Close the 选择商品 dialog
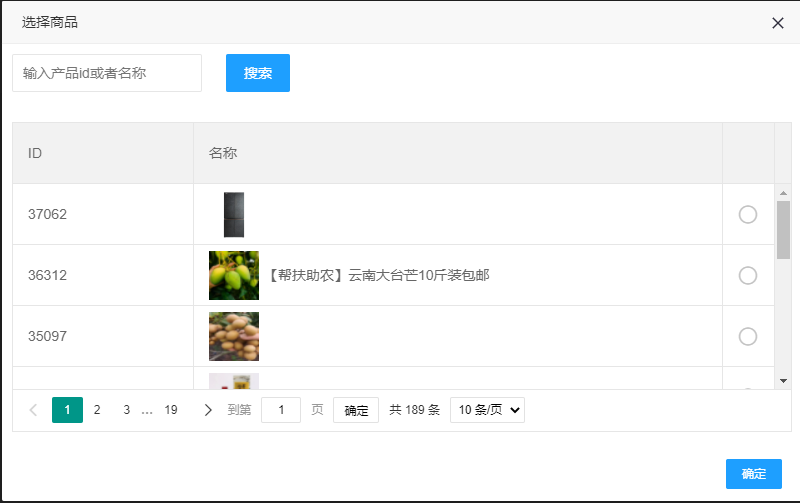Viewport: 800px width, 503px height. click(778, 23)
